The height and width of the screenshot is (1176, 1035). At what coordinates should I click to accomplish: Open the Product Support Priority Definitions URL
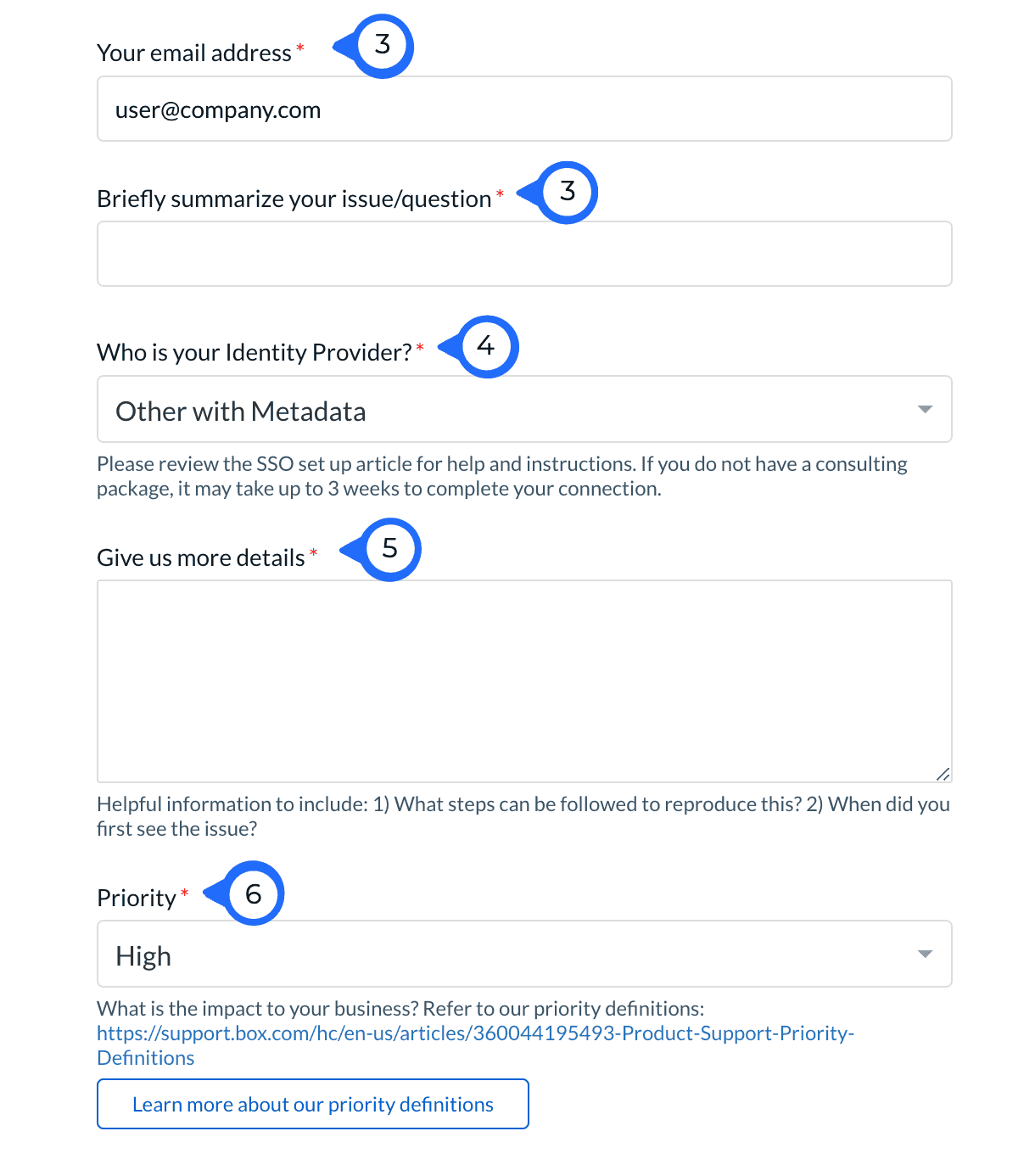point(475,1033)
